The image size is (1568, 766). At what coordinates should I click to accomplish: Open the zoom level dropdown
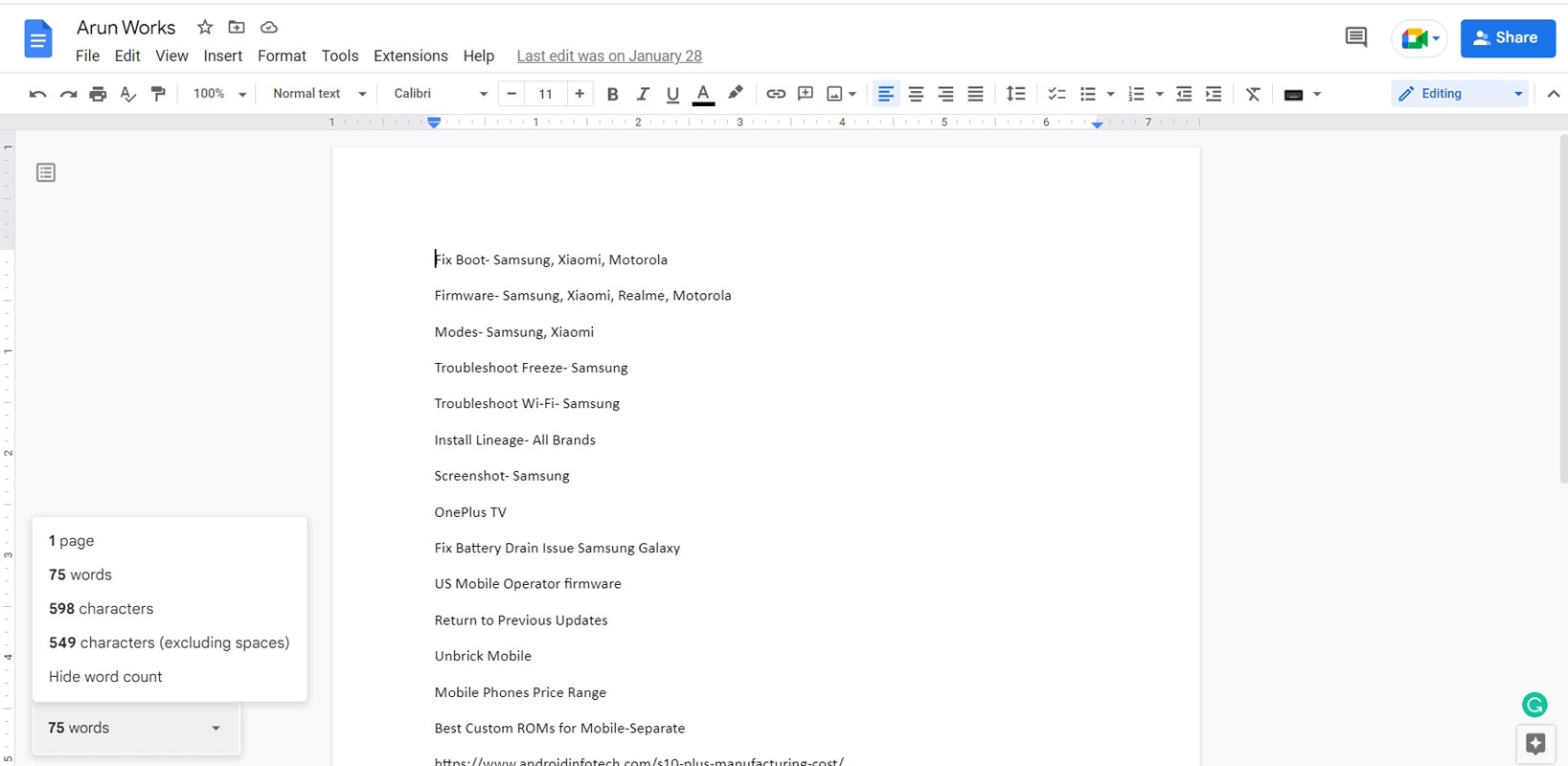pos(219,94)
